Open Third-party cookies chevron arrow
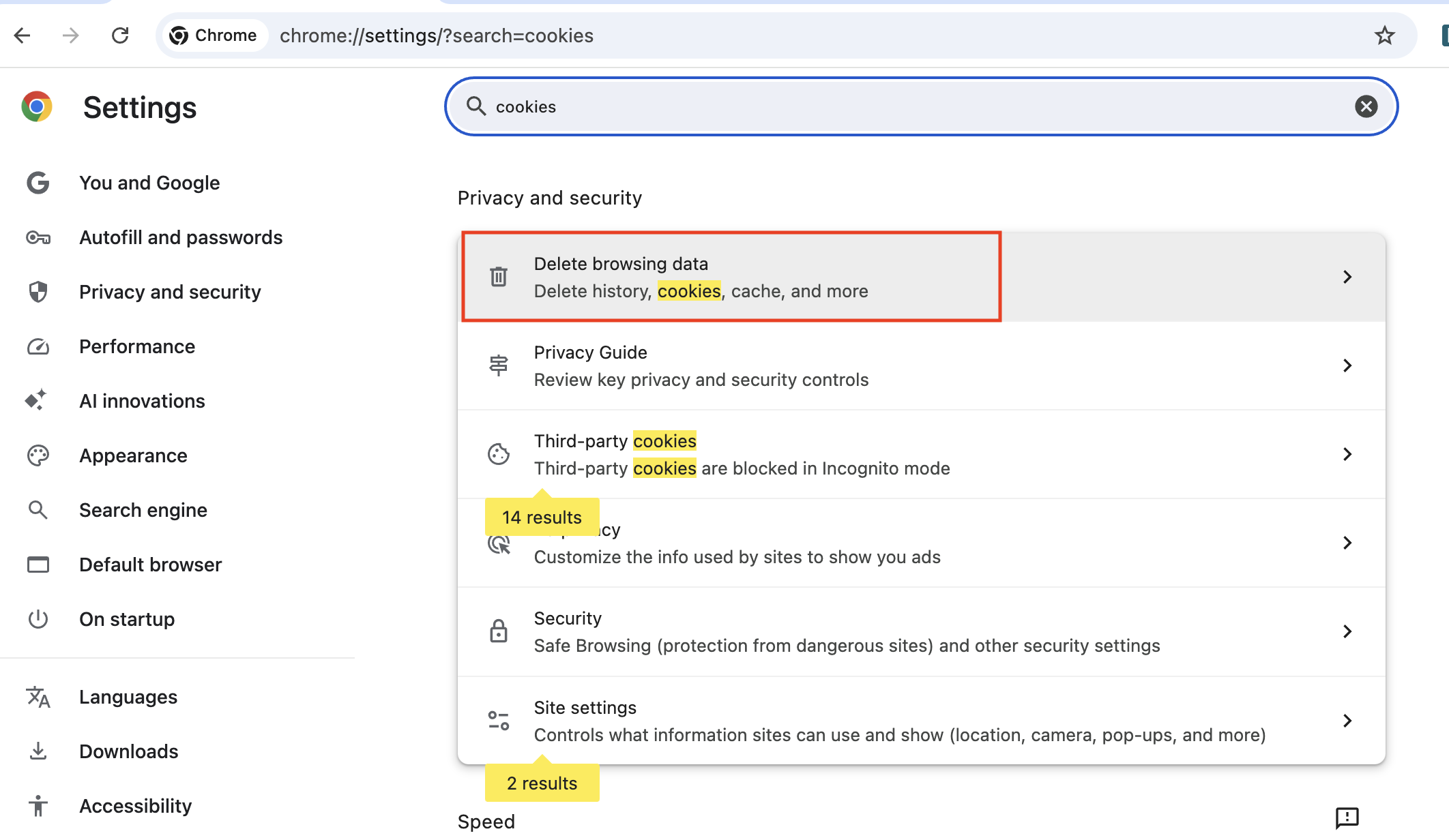1449x840 pixels. (1347, 454)
